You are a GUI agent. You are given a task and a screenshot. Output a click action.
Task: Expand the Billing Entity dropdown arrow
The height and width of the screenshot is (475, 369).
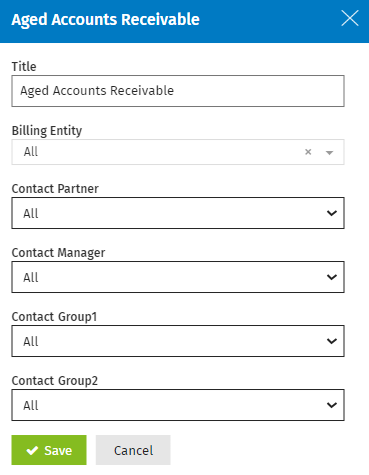pos(329,153)
